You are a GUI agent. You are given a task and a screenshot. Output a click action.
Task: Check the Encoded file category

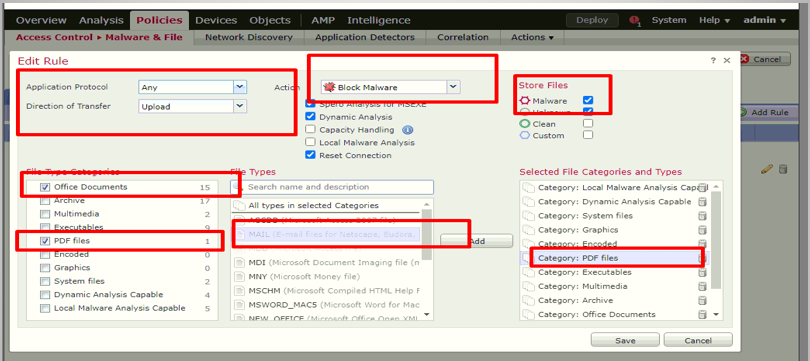click(45, 254)
